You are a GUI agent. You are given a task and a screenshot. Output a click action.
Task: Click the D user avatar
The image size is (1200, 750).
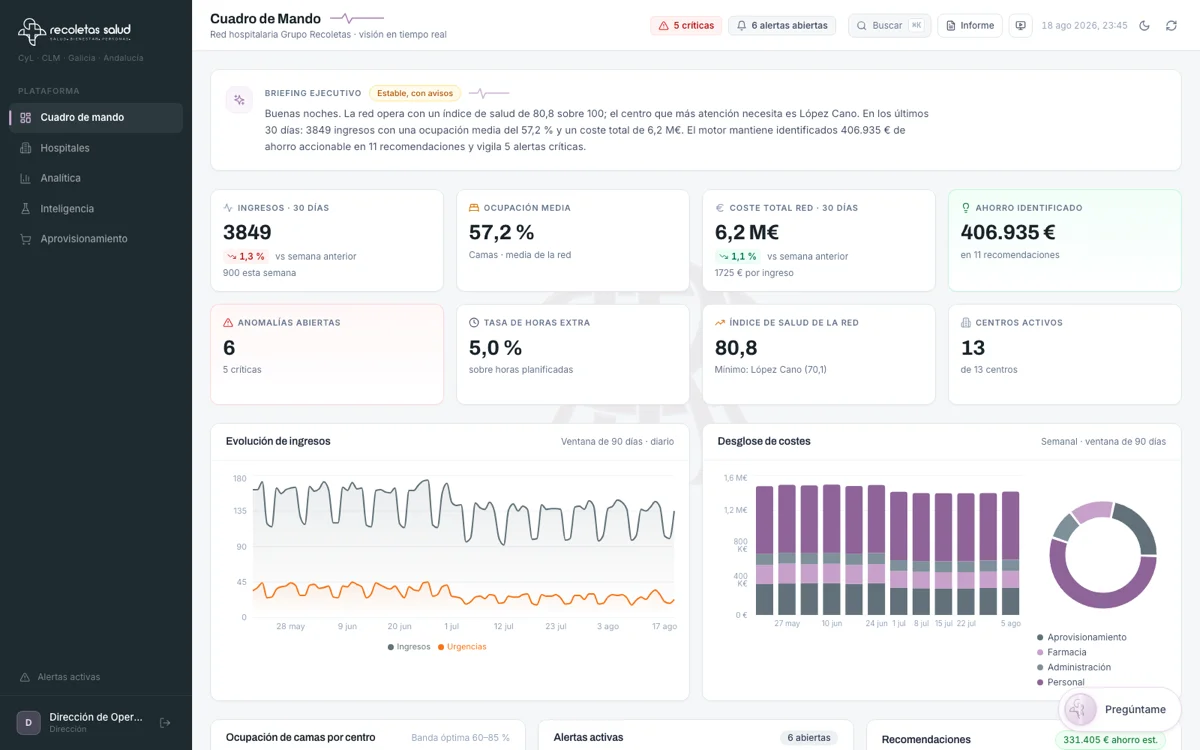(28, 723)
